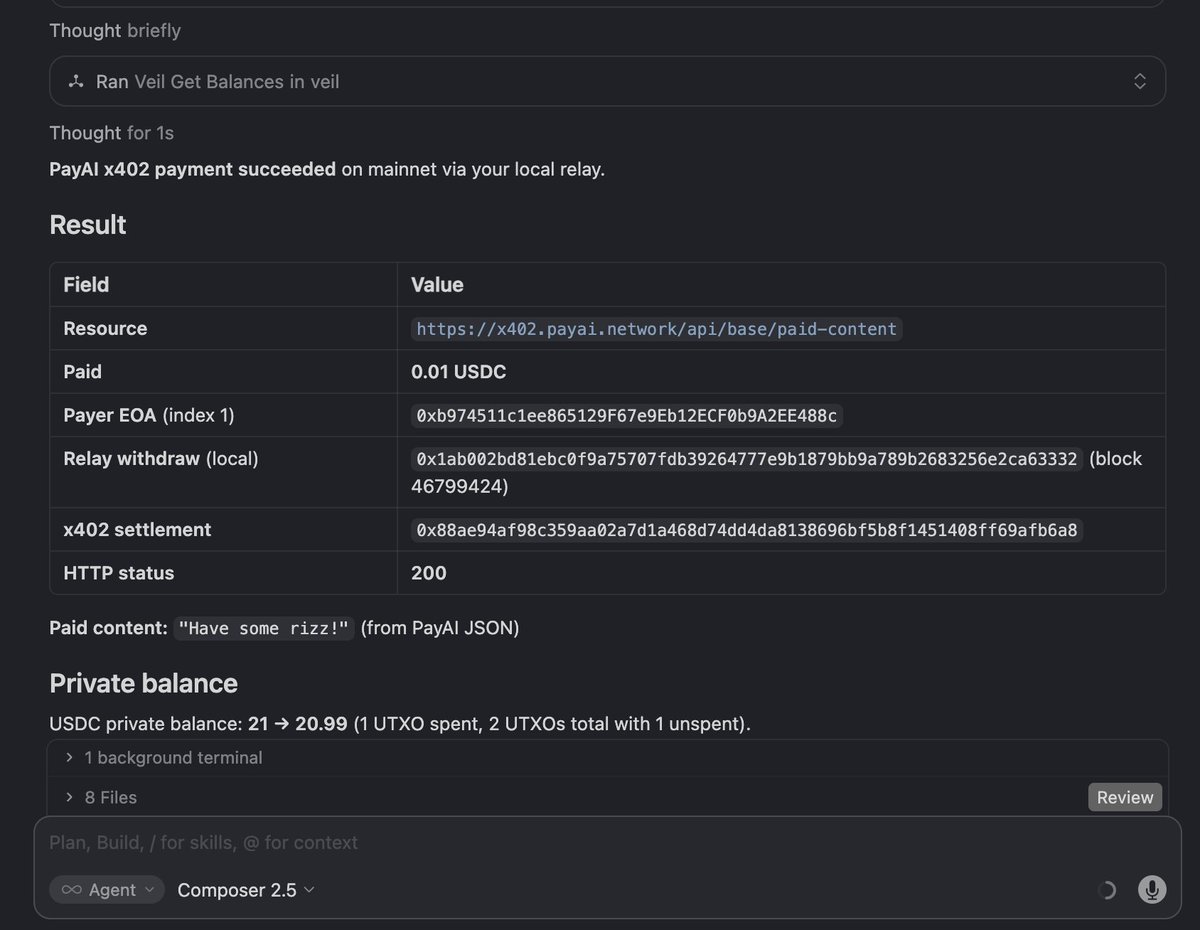Click the HTTP status row label
The width and height of the screenshot is (1200, 930).
(x=119, y=573)
